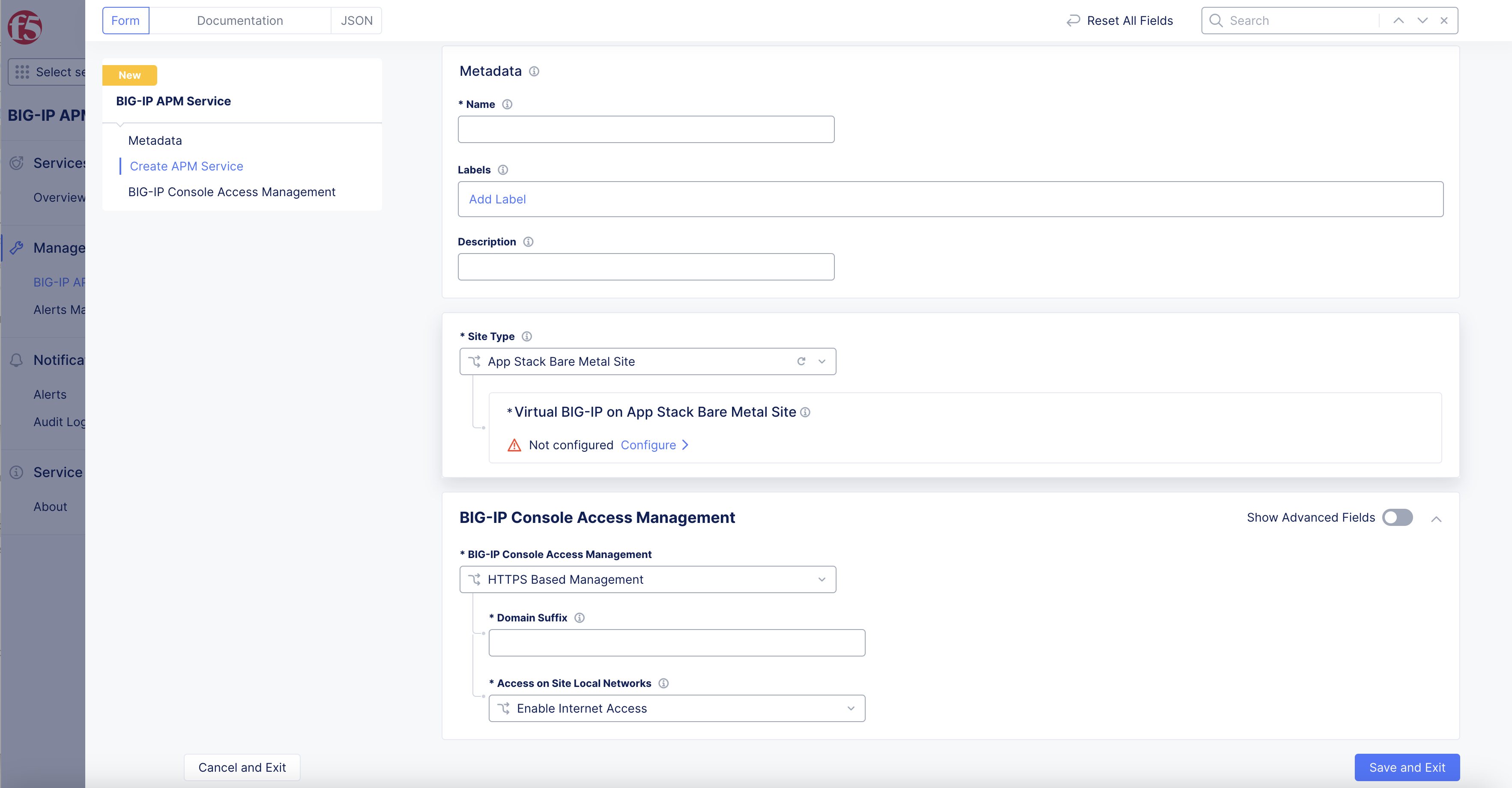The image size is (1512, 788).
Task: Open Audit Logs in the sidebar
Action: click(59, 422)
